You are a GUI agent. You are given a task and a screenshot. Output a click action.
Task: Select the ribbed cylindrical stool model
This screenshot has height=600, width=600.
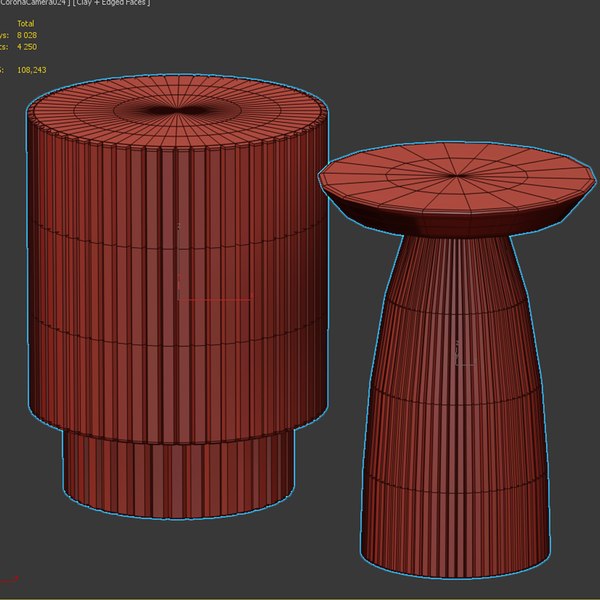click(178, 297)
